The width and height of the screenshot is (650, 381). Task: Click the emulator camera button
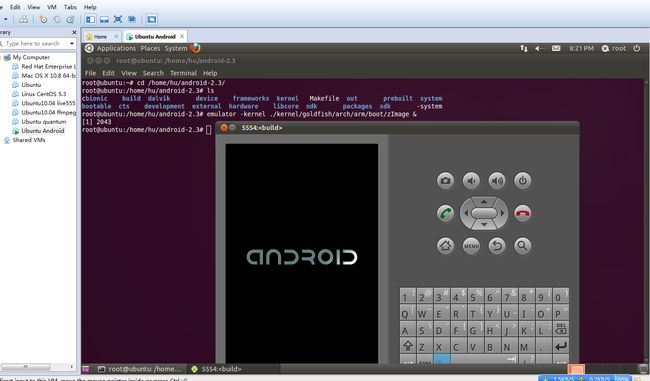tap(445, 181)
